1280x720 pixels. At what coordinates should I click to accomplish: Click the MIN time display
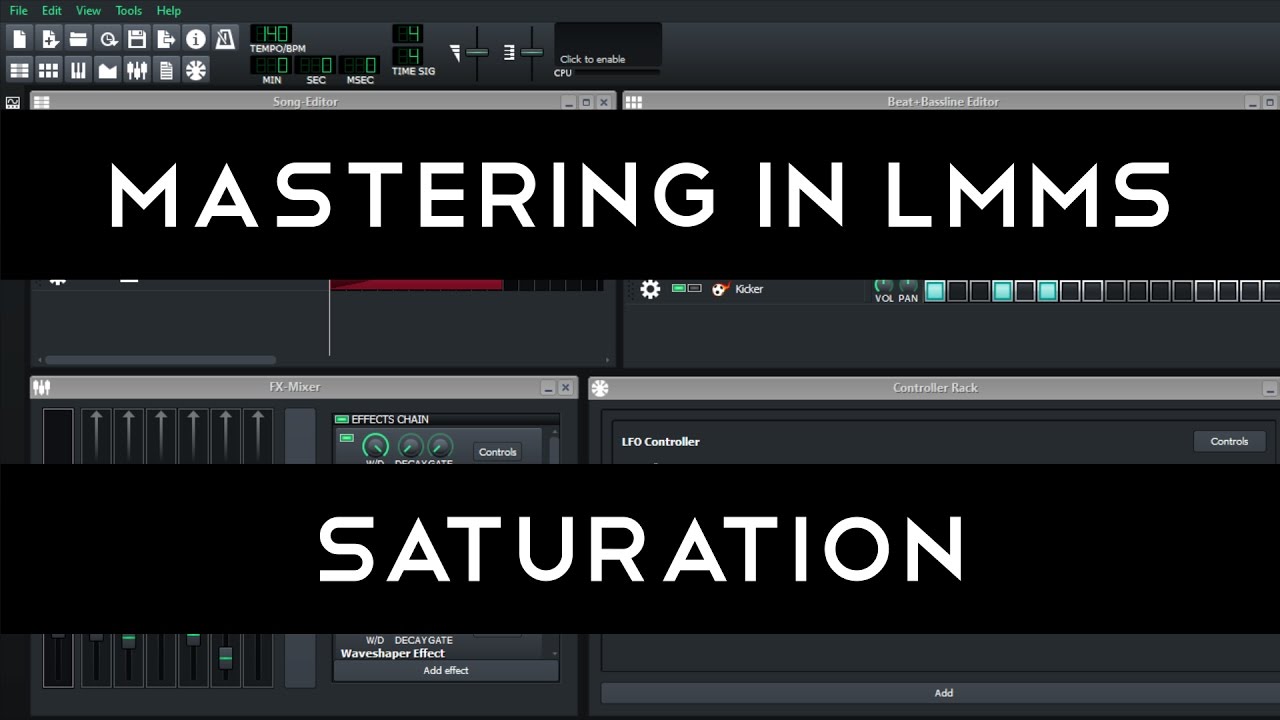(271, 65)
